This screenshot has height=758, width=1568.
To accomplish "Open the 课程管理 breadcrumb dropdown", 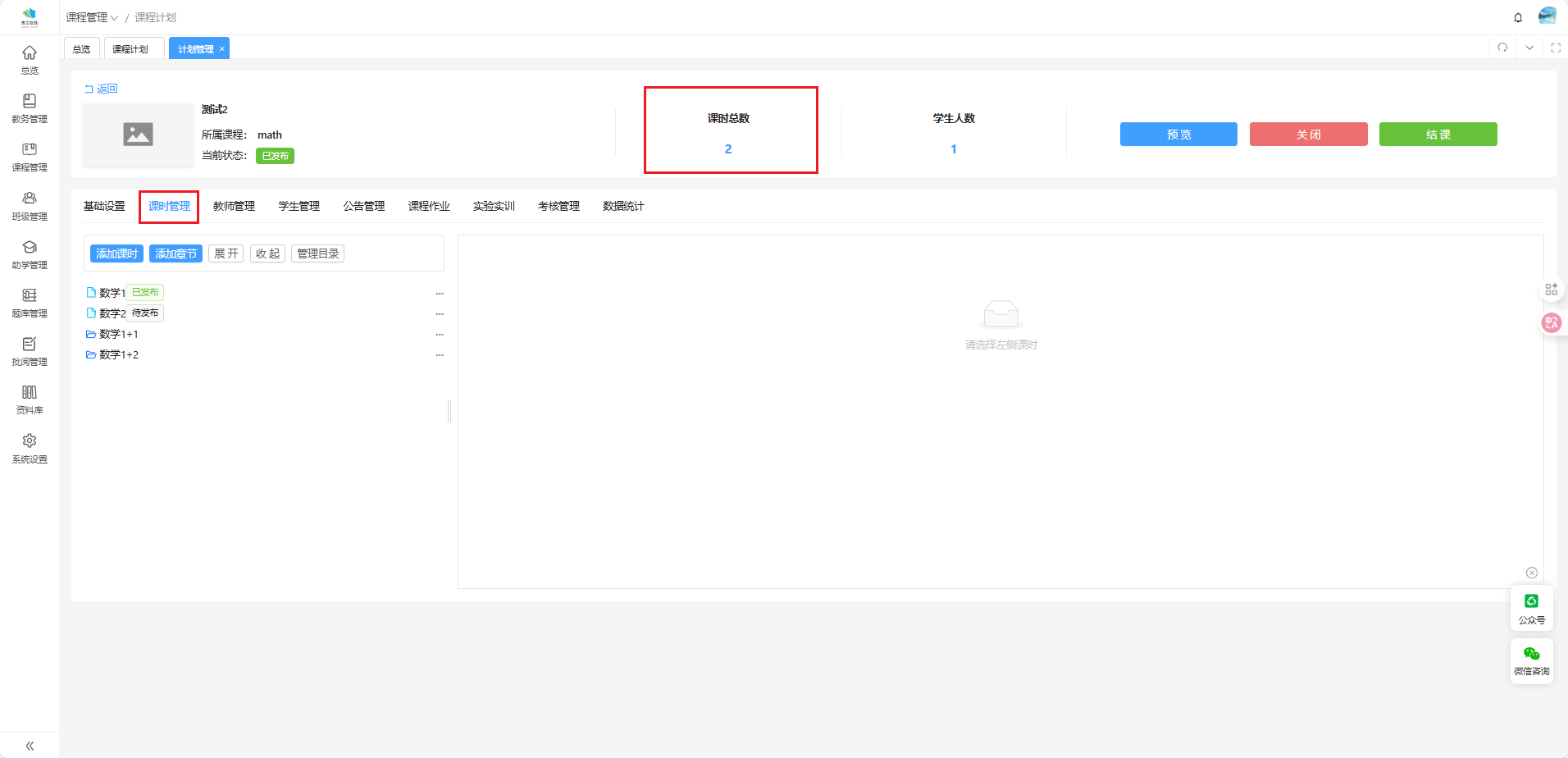I will (x=92, y=17).
